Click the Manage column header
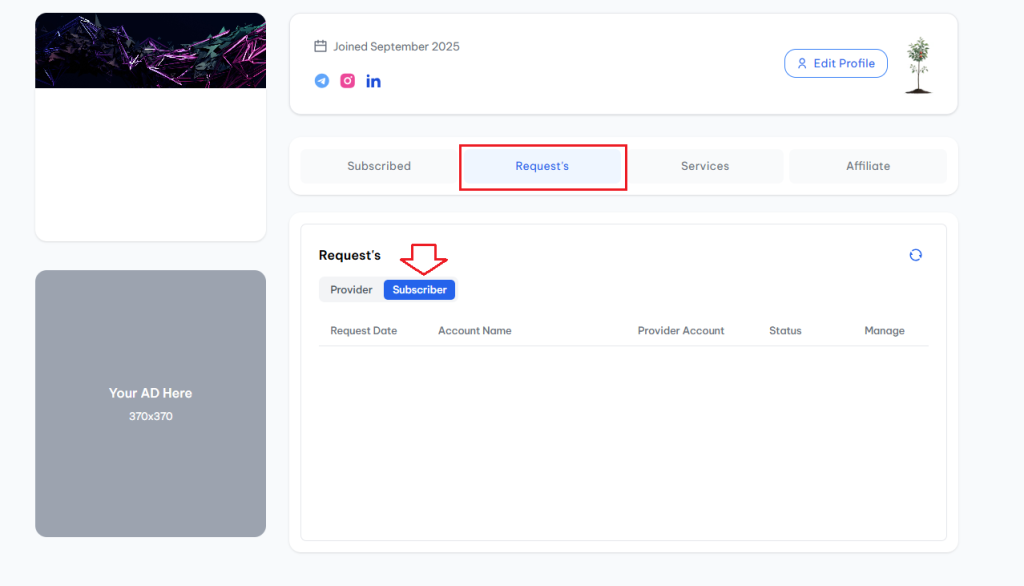 (884, 331)
